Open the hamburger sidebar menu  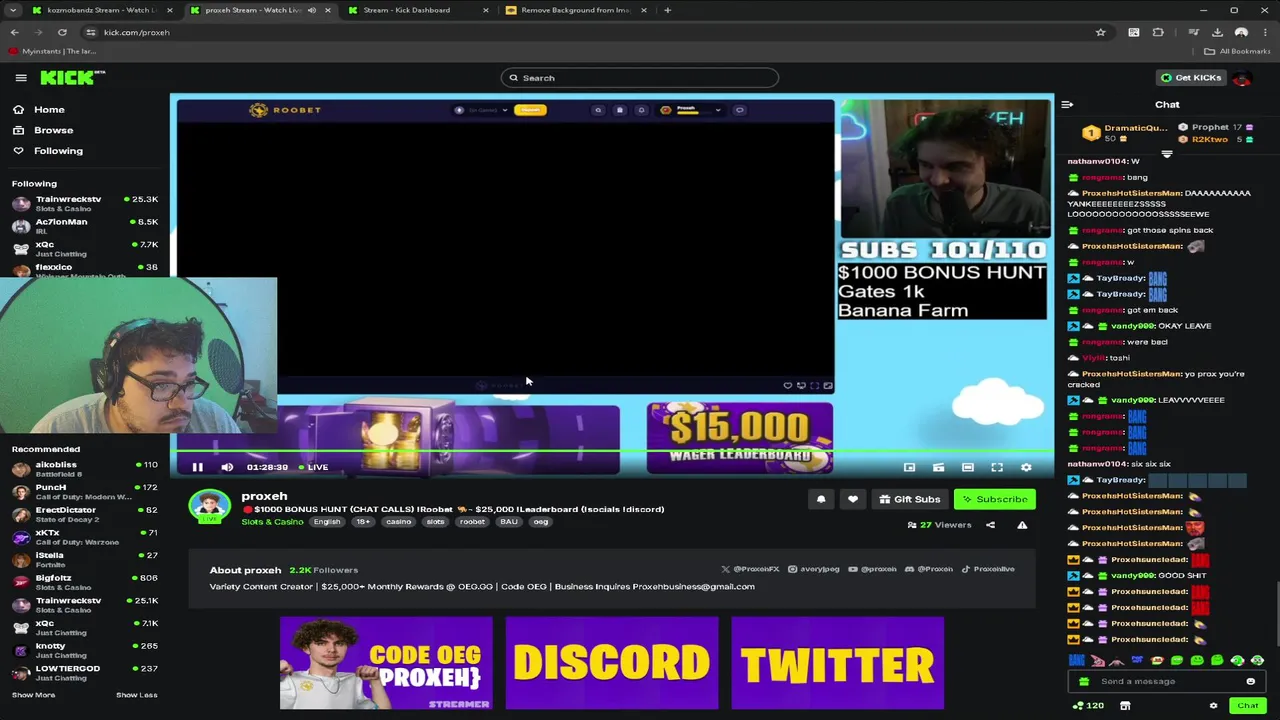coord(21,78)
